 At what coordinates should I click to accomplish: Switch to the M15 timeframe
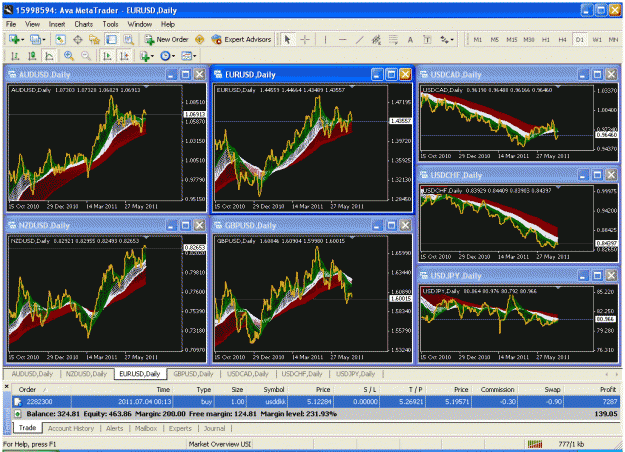tap(511, 39)
